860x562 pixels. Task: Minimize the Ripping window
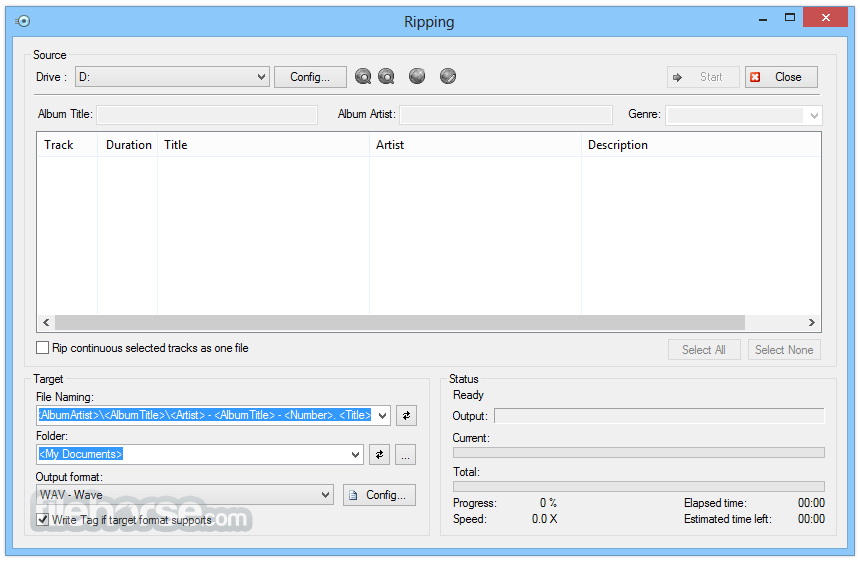[x=763, y=19]
